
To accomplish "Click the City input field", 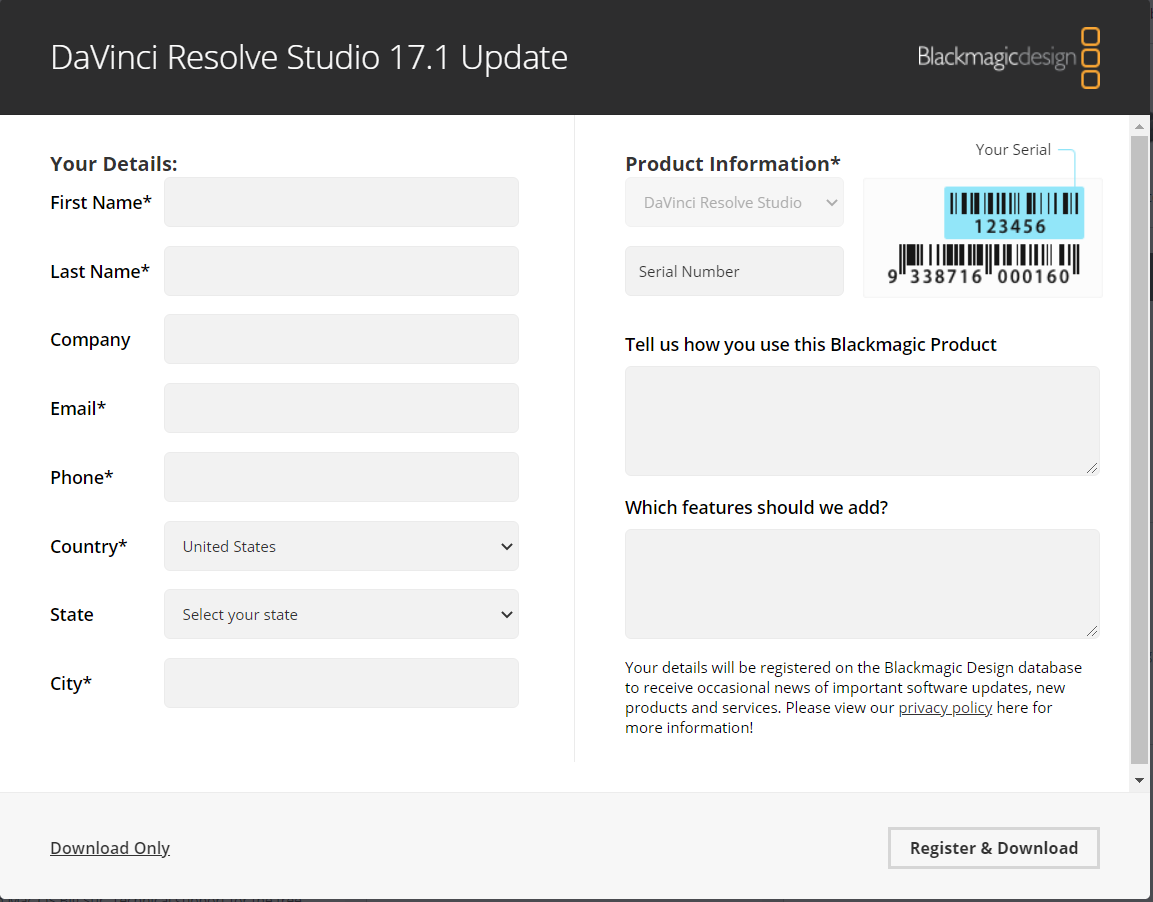I will (x=341, y=683).
